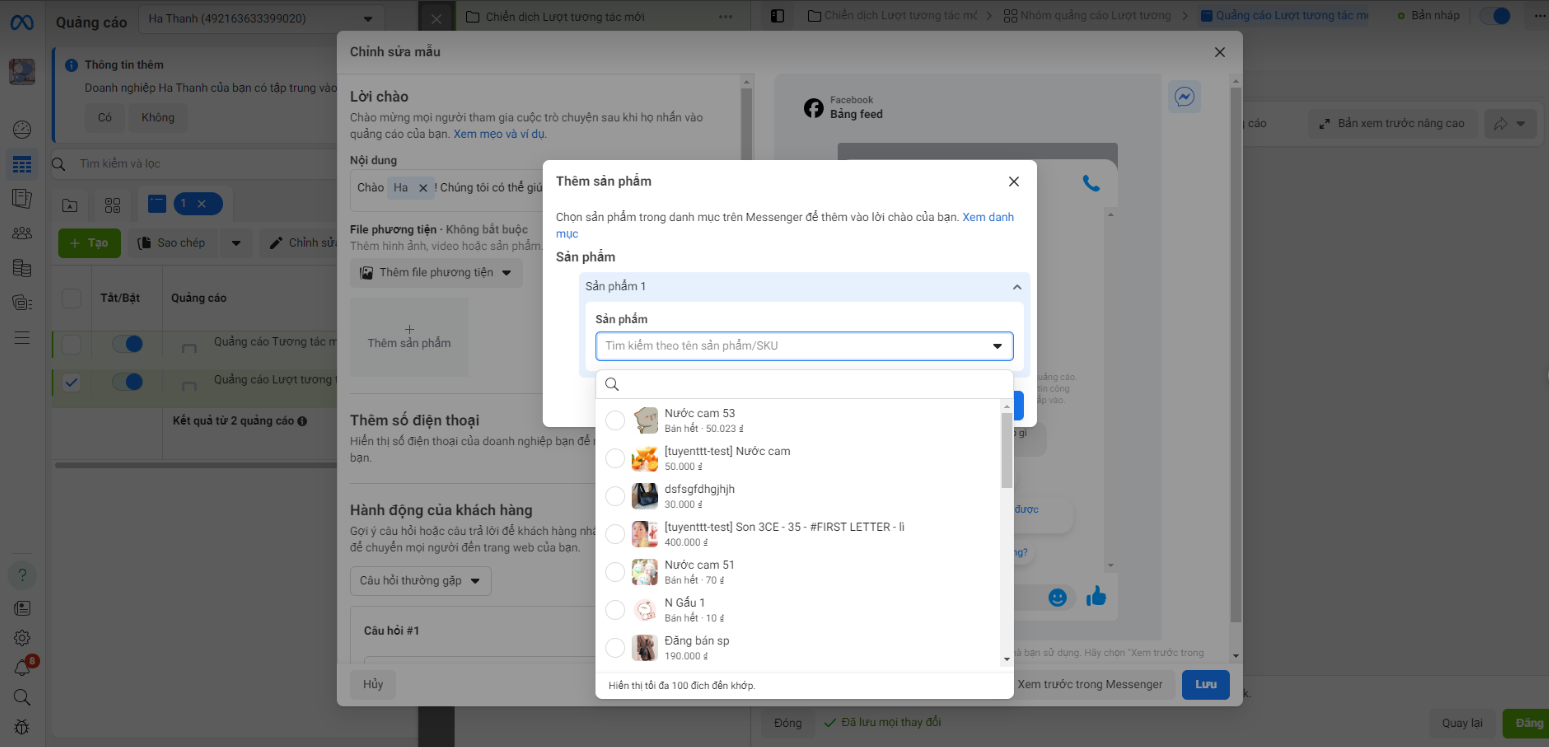Click the Meta logo icon
The width and height of the screenshot is (1549, 747).
point(22,22)
